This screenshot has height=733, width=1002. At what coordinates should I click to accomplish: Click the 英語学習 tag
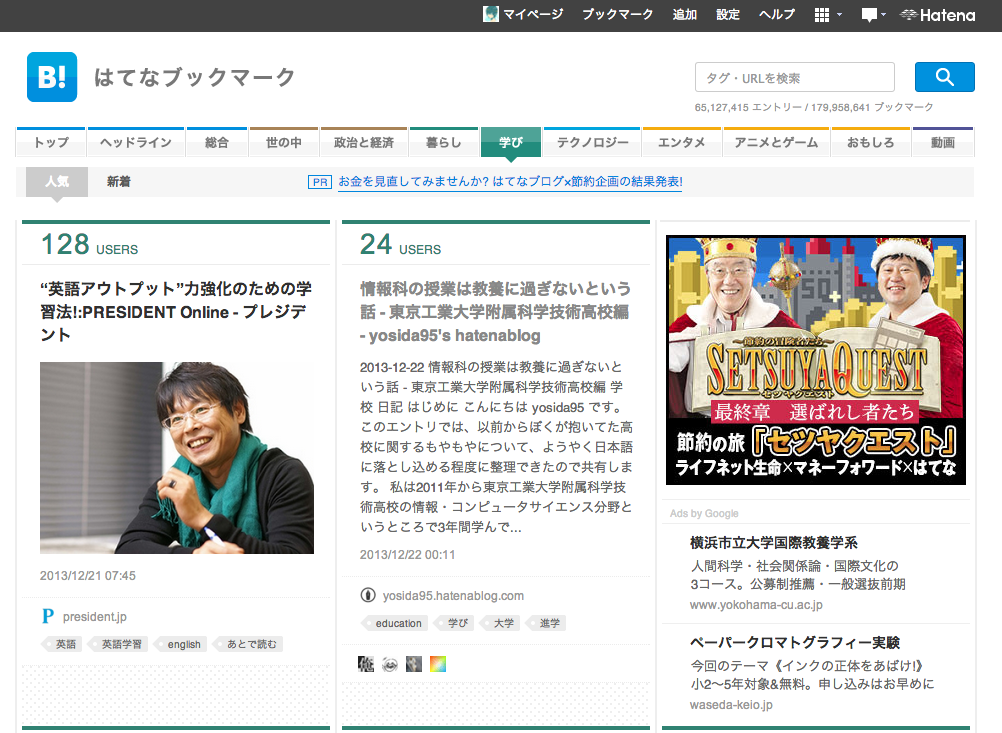coord(121,644)
